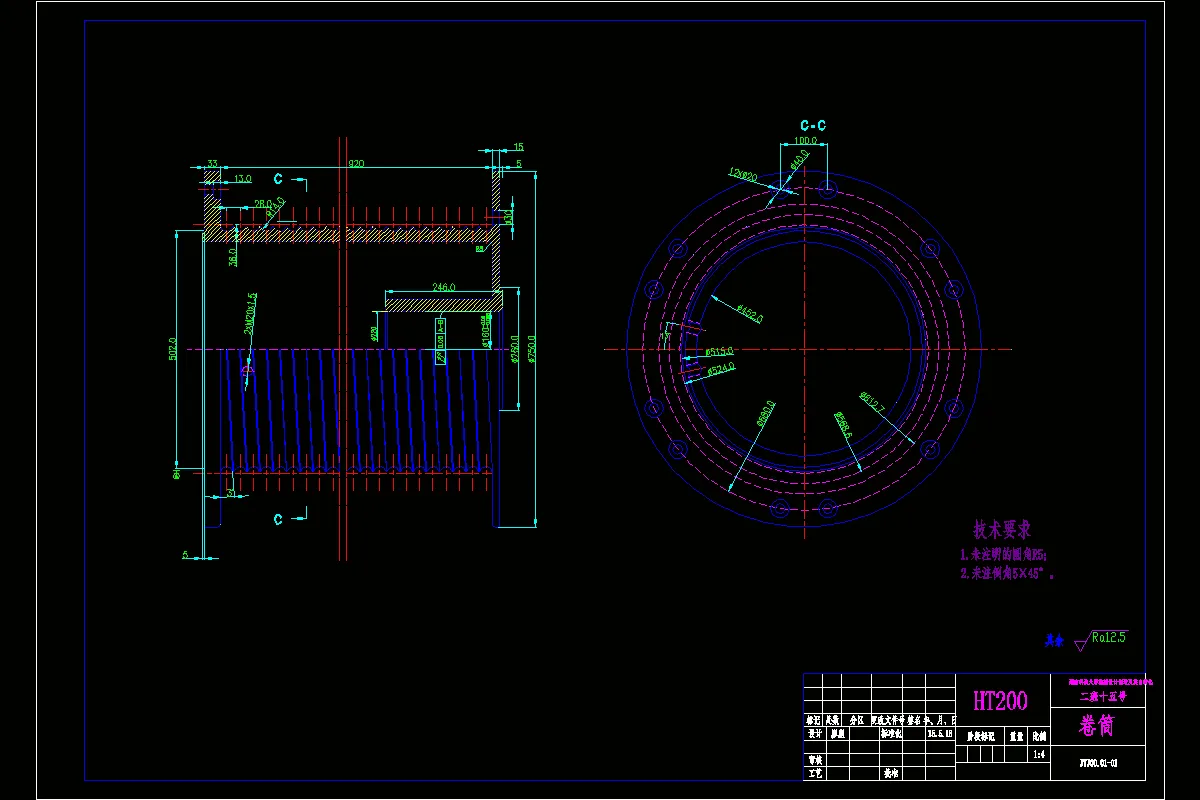Click the 246.0 hub length dimension
Viewport: 1200px width, 800px height.
(443, 287)
